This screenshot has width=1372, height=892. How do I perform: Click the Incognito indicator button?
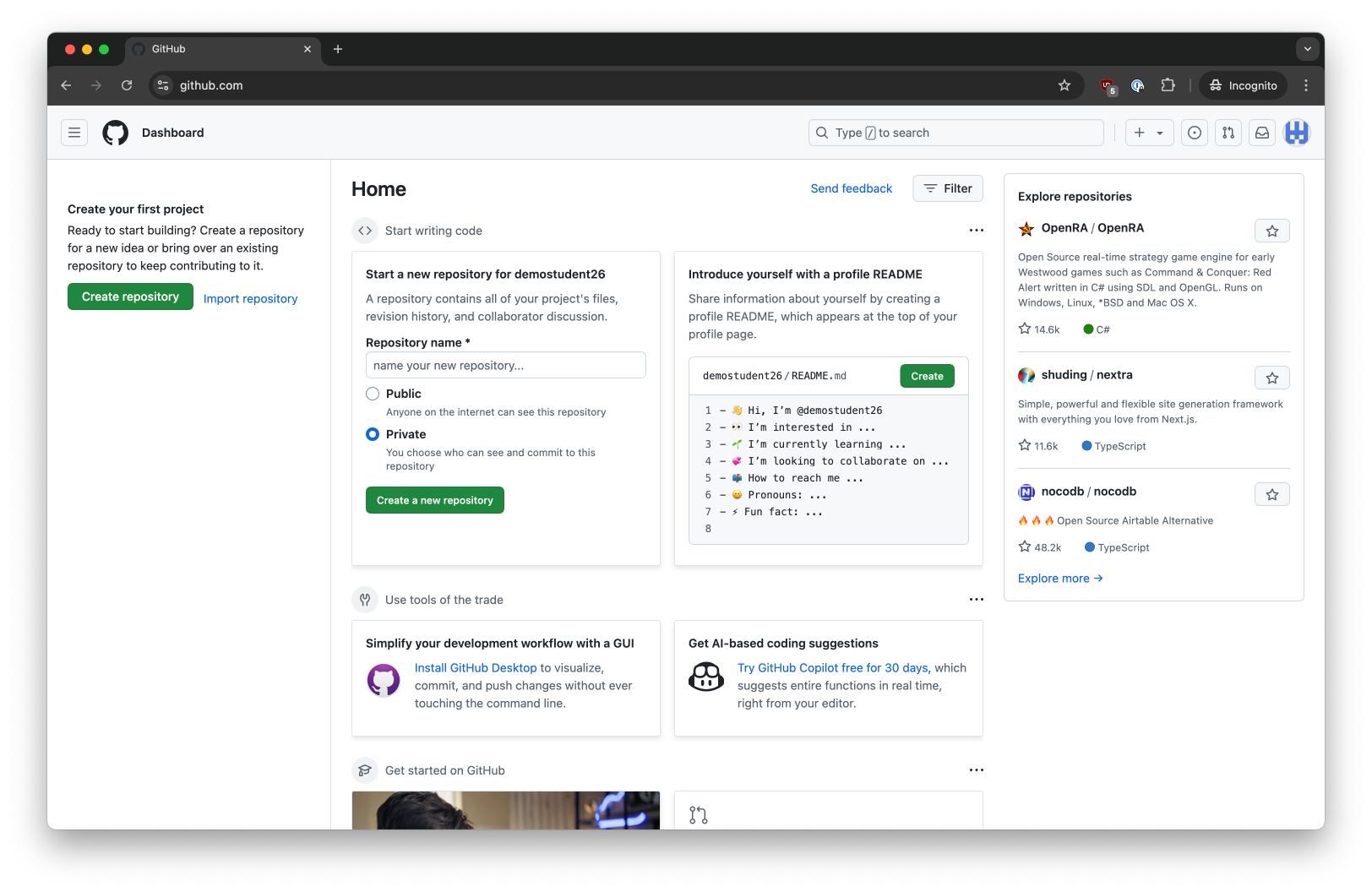1244,85
